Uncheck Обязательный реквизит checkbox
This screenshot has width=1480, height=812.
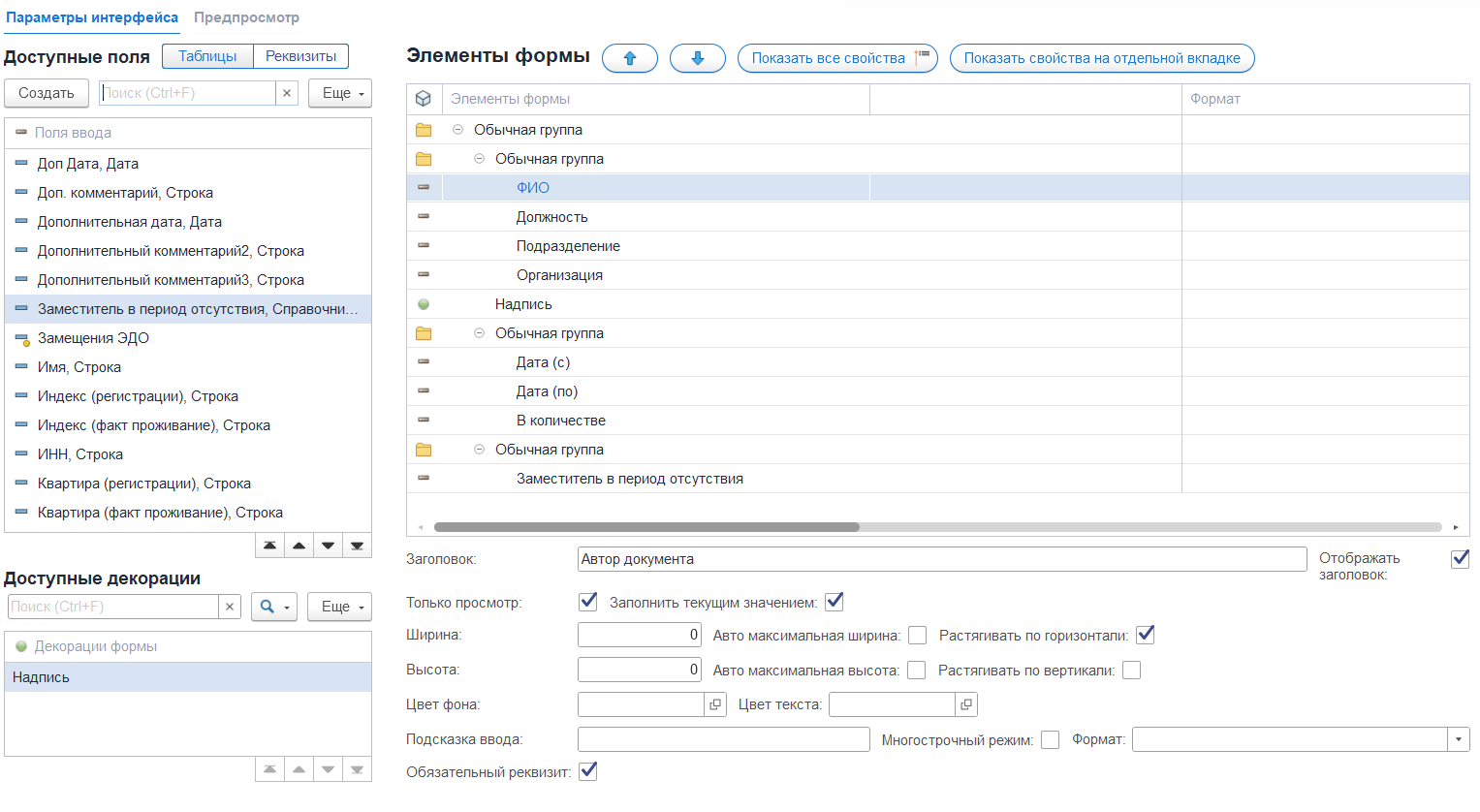(x=588, y=771)
